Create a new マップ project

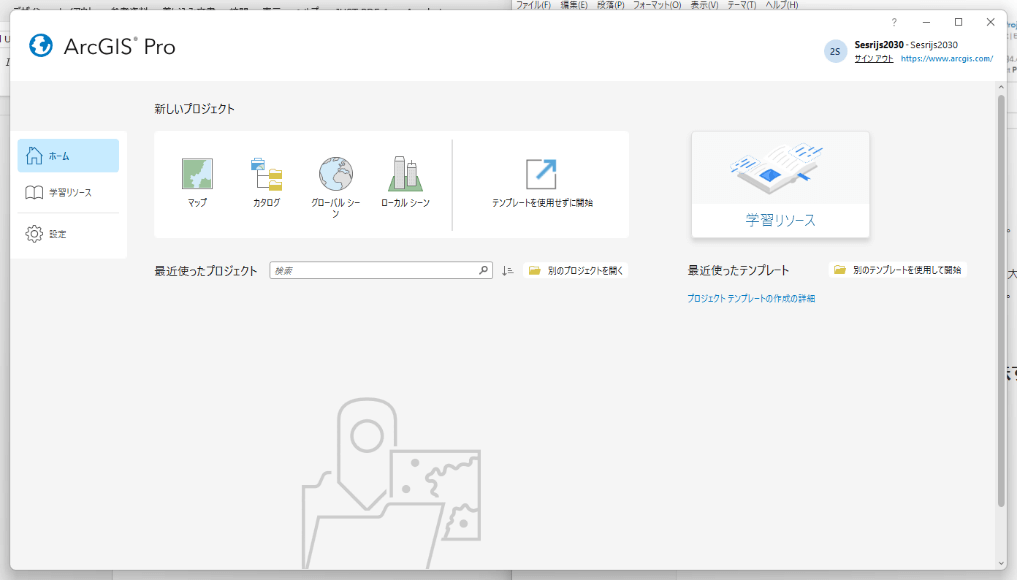pyautogui.click(x=197, y=182)
